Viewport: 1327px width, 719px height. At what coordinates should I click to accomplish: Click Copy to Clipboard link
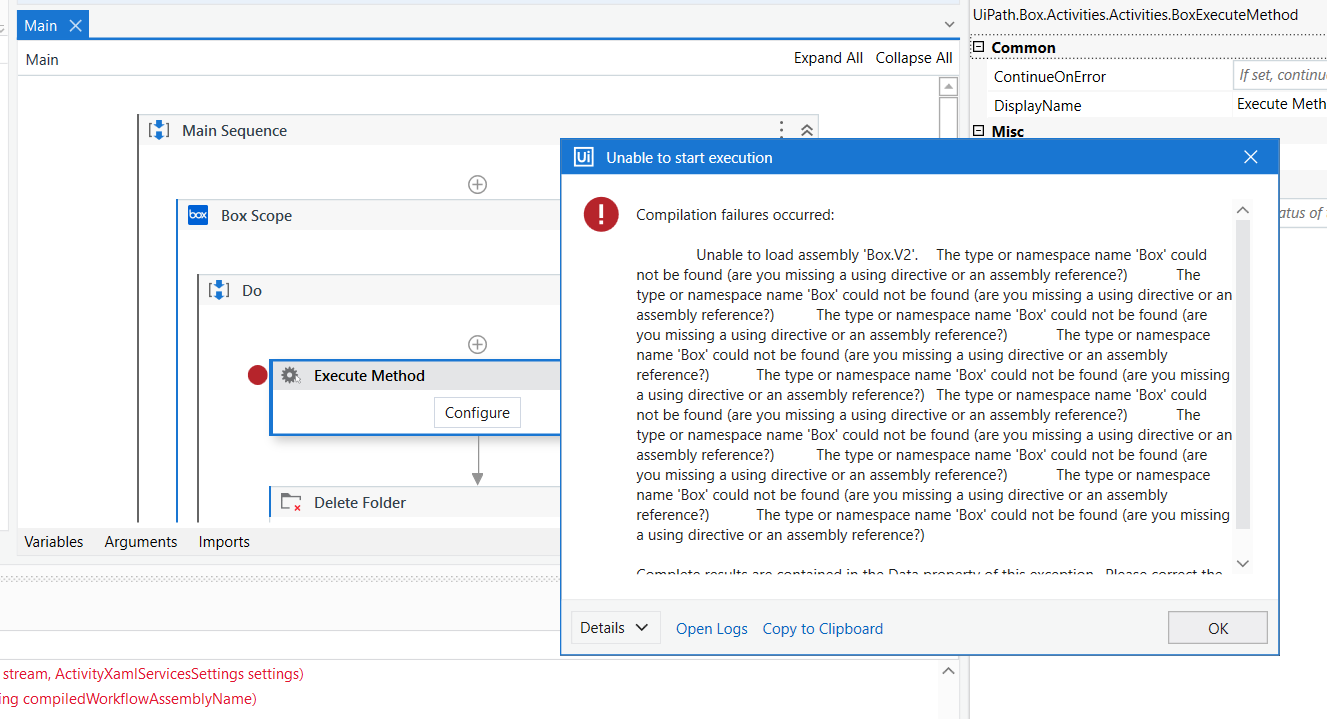click(823, 629)
